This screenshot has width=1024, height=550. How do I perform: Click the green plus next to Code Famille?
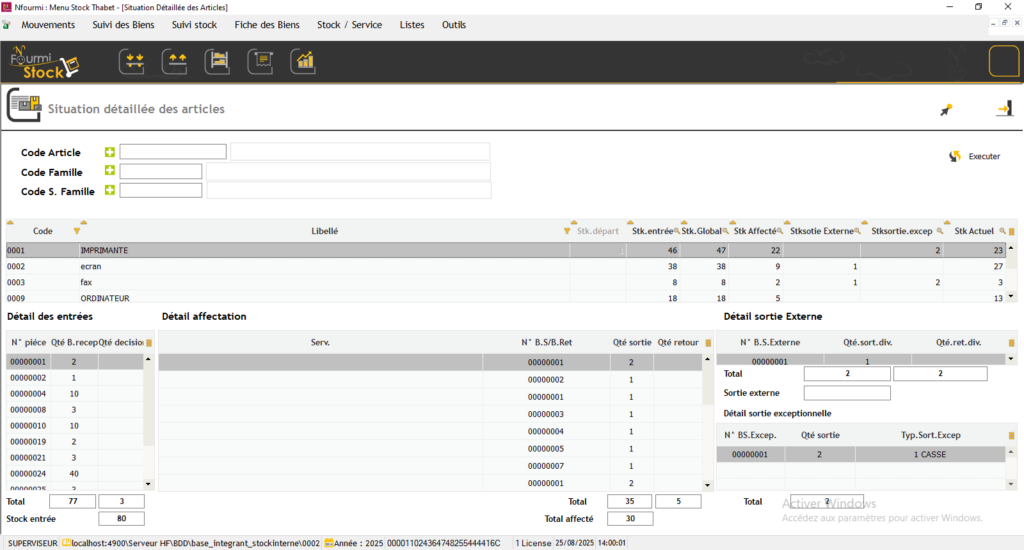[110, 171]
